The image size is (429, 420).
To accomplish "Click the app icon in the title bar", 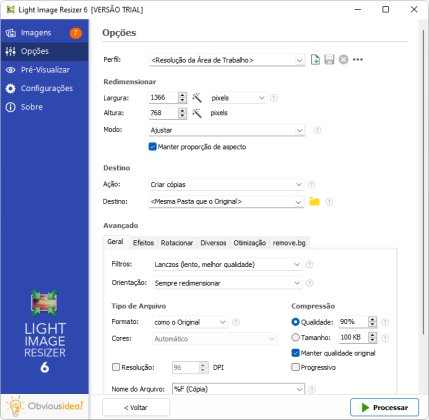I will [x=11, y=10].
